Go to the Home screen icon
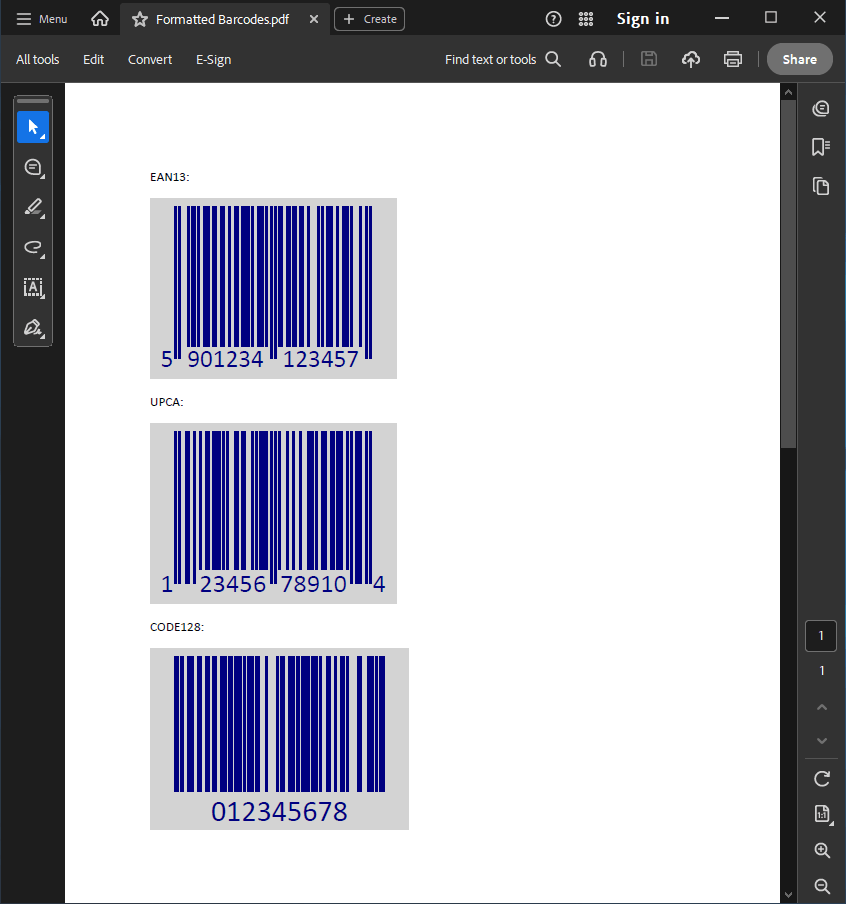 [x=100, y=19]
